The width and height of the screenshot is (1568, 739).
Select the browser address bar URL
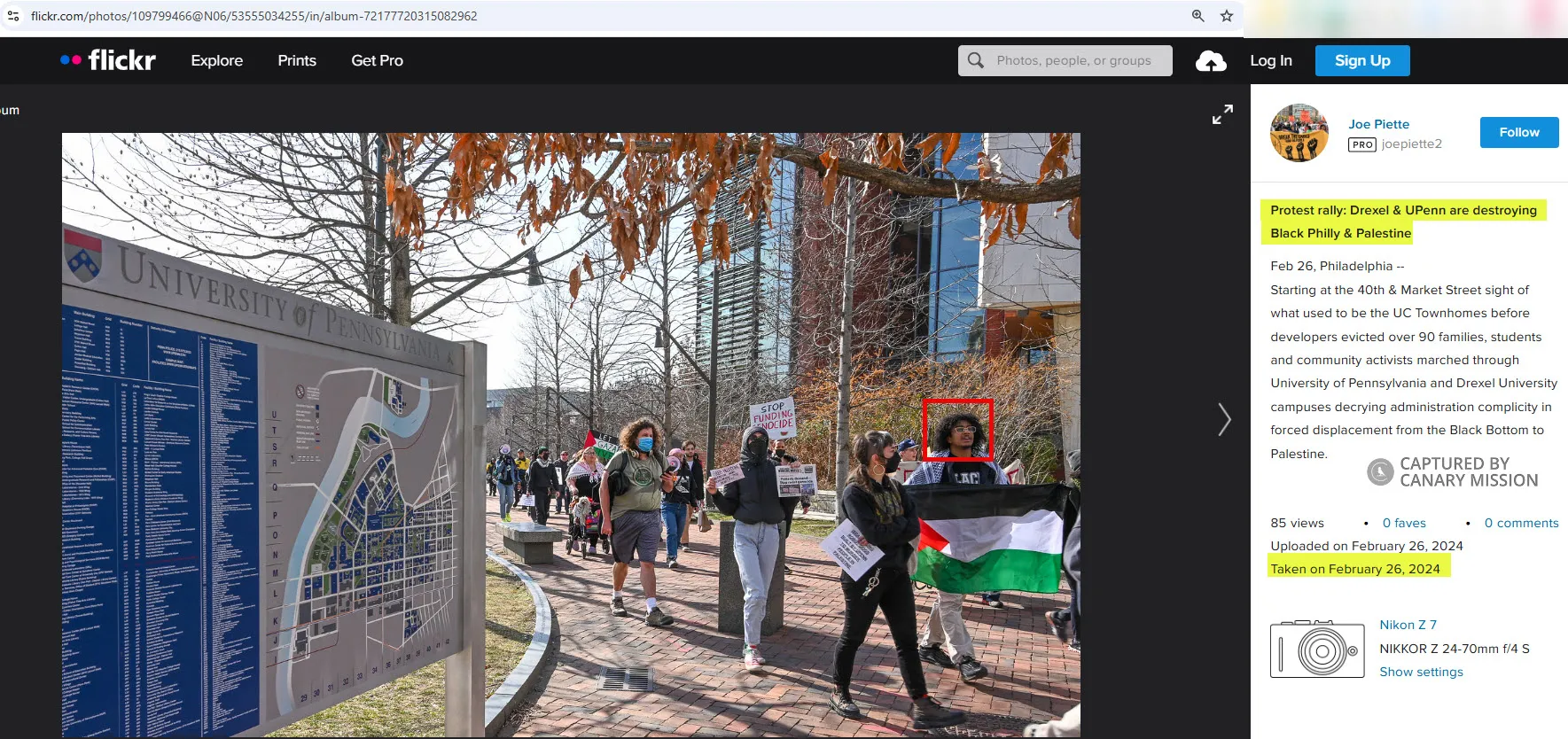(254, 16)
